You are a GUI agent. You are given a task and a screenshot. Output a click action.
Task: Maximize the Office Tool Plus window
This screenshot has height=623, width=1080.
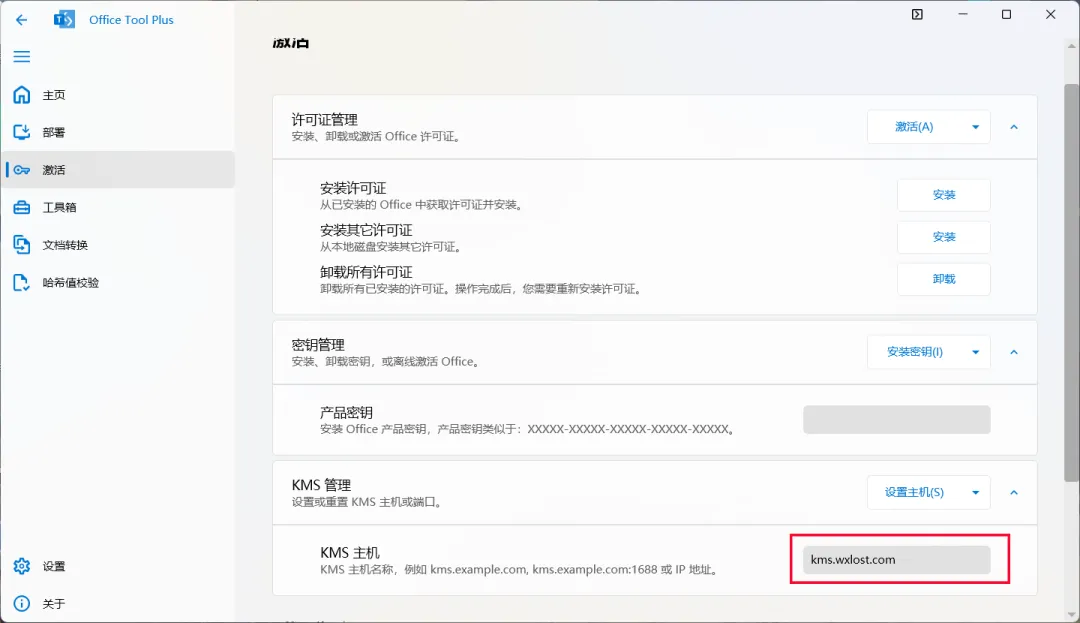pyautogui.click(x=1006, y=14)
